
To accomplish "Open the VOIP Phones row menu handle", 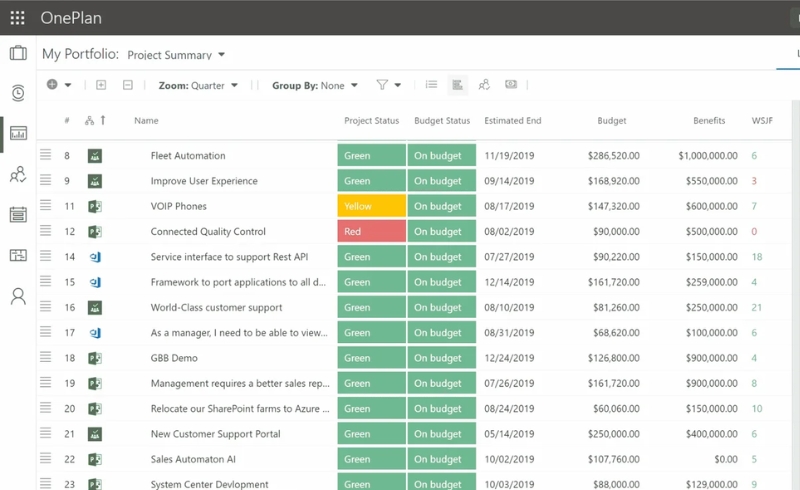I will pos(45,205).
